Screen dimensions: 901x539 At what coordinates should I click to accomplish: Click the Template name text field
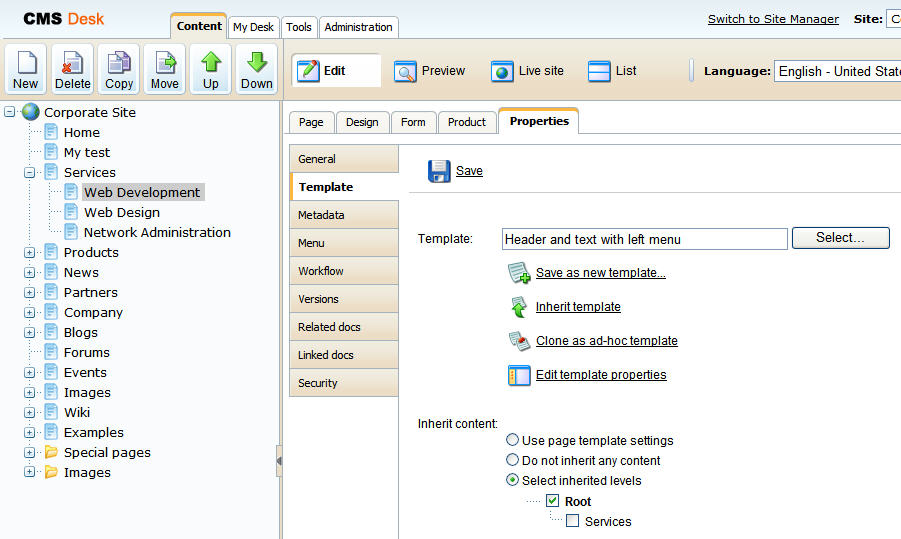645,239
